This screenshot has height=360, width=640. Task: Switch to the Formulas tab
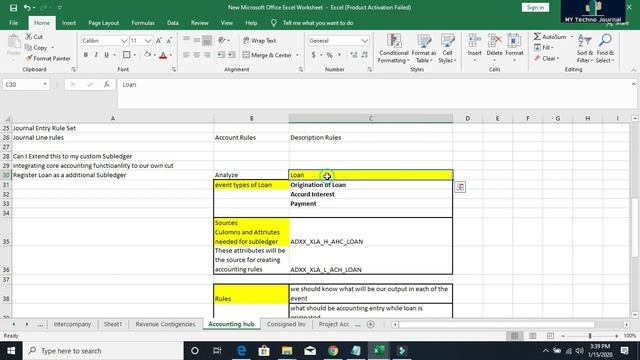(x=143, y=23)
